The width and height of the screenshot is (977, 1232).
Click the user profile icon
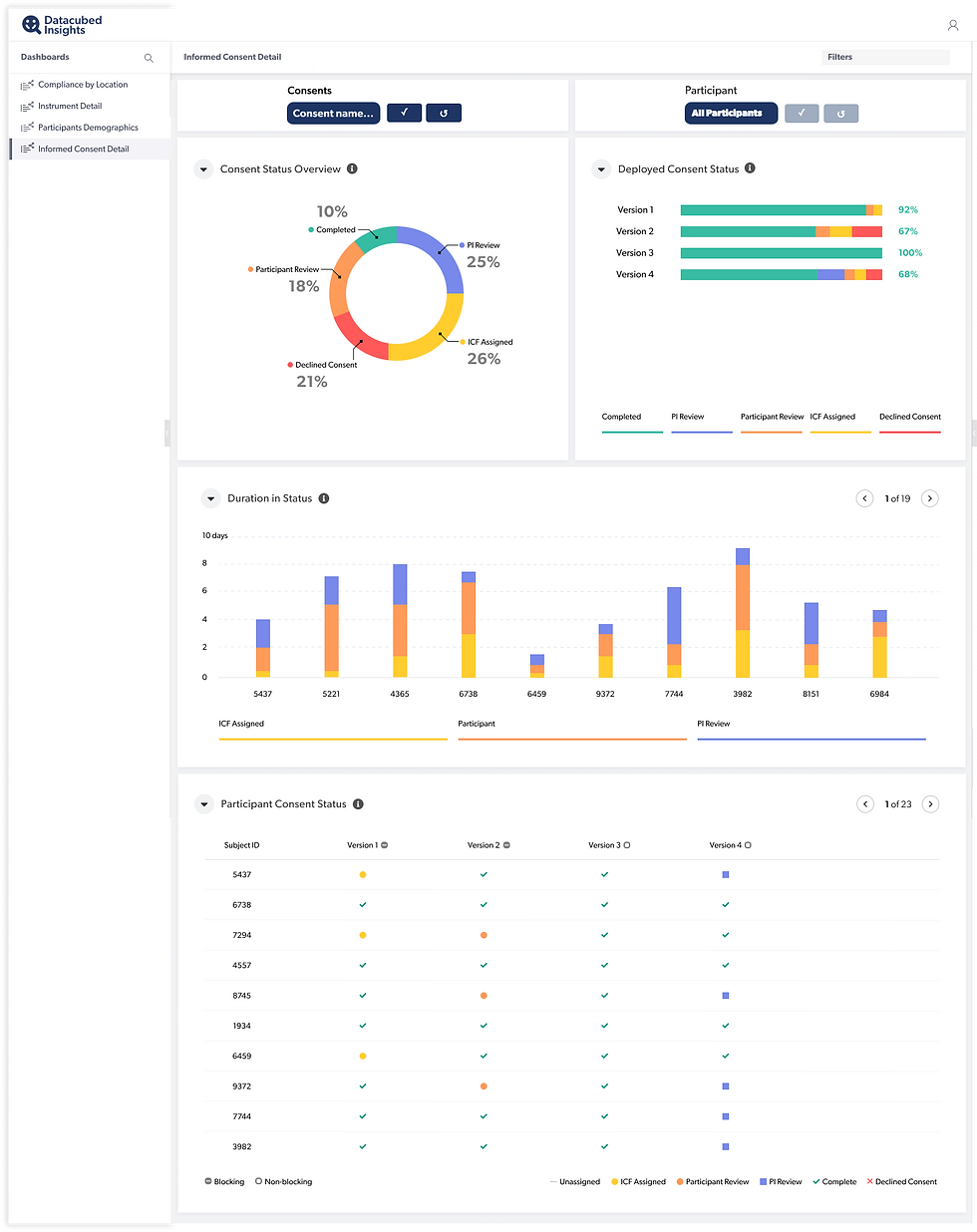pos(952,25)
